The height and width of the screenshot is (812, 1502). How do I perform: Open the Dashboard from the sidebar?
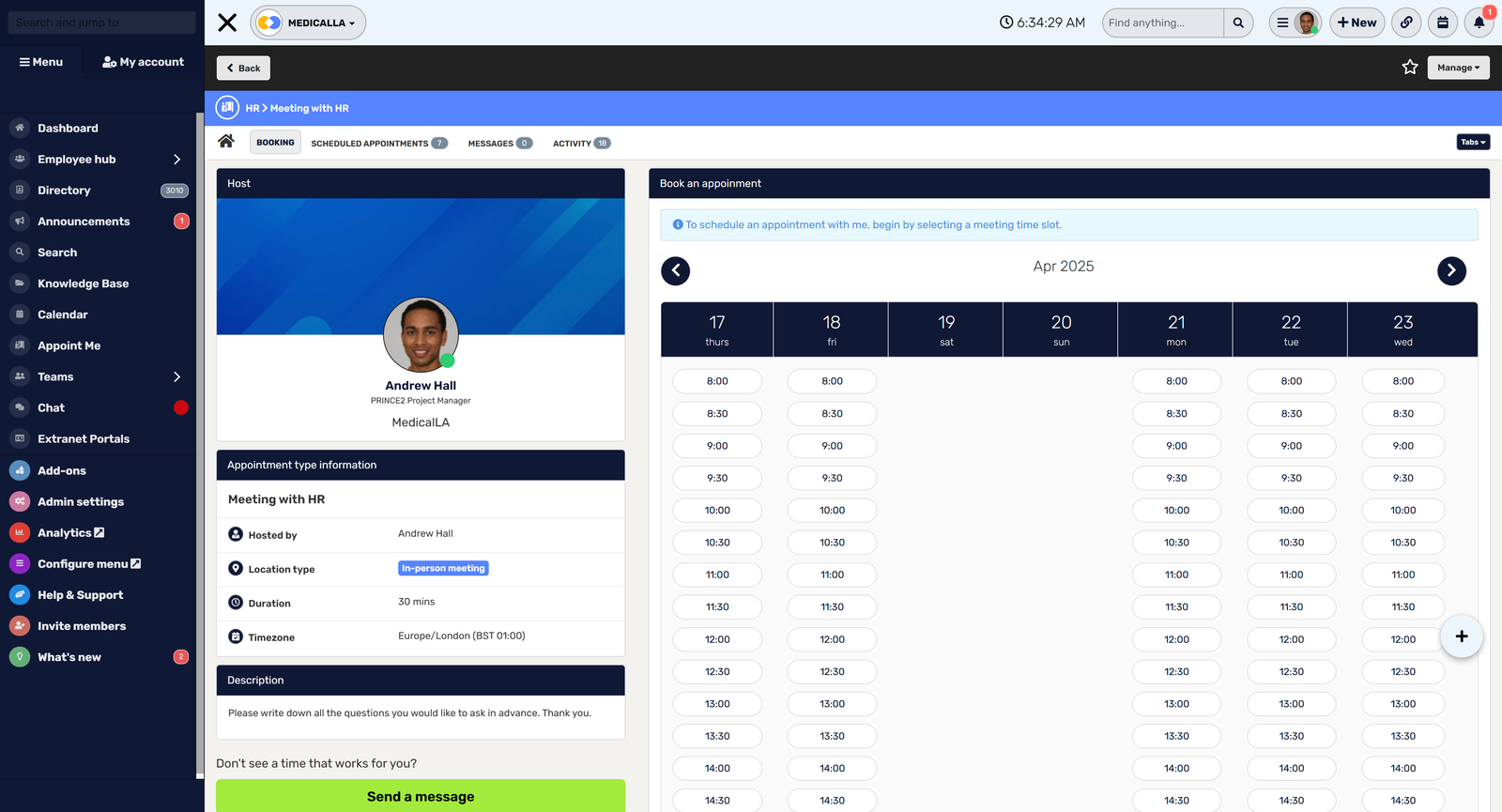coord(68,128)
